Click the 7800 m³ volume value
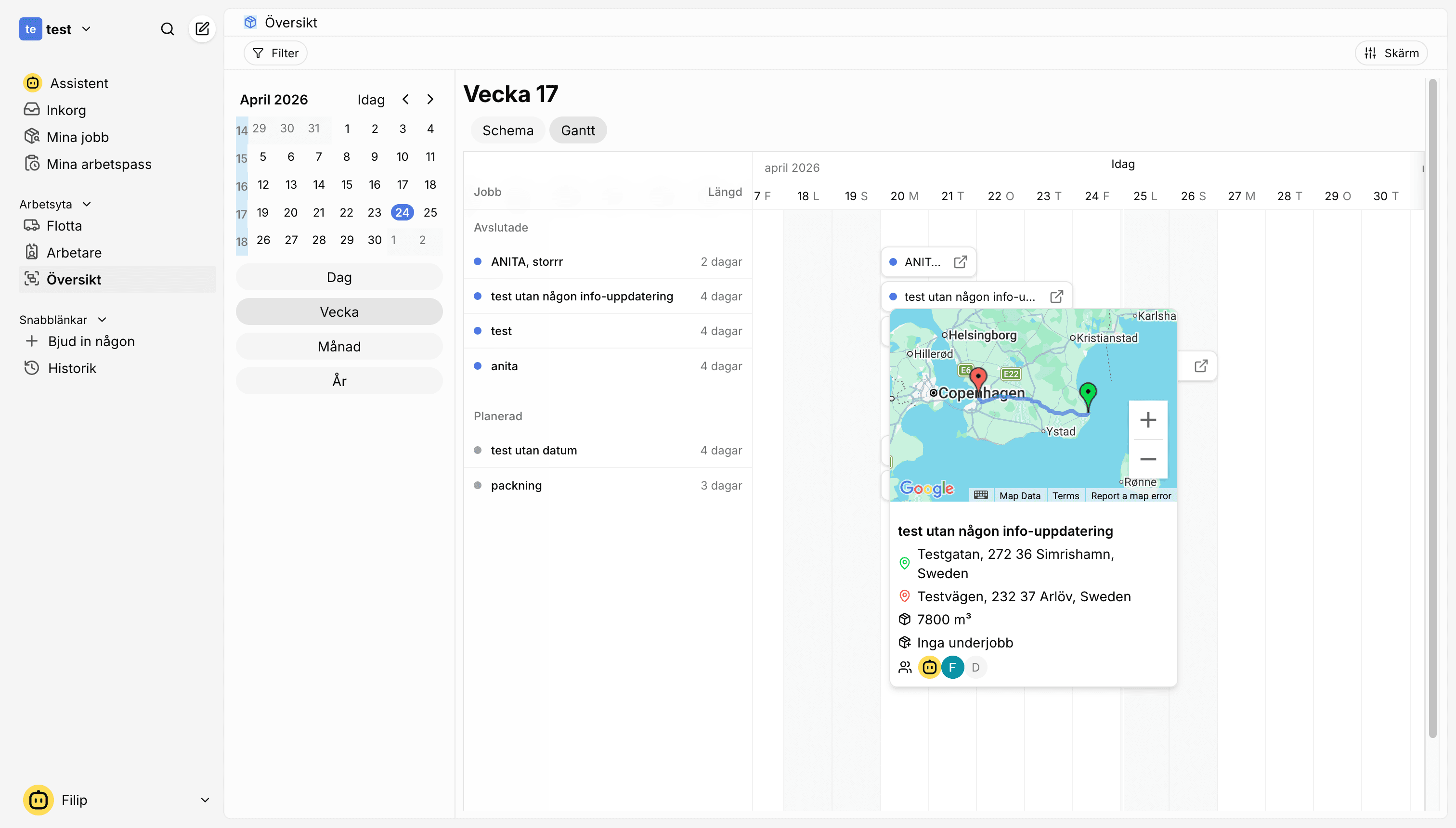The width and height of the screenshot is (1456, 828). click(x=944, y=619)
